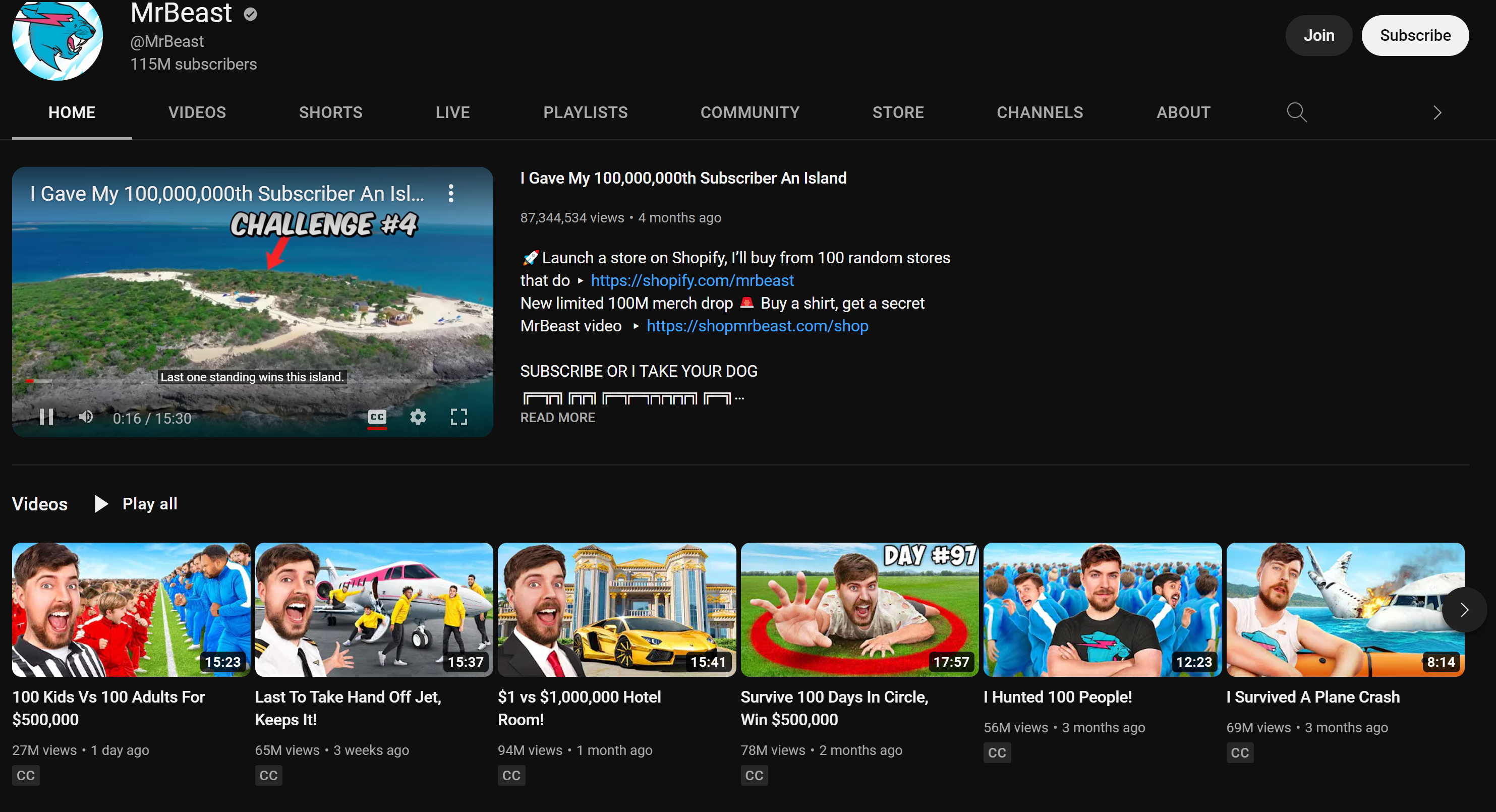Click the title 'I Survived A Plane Crash'
The image size is (1496, 812).
pyautogui.click(x=1313, y=697)
